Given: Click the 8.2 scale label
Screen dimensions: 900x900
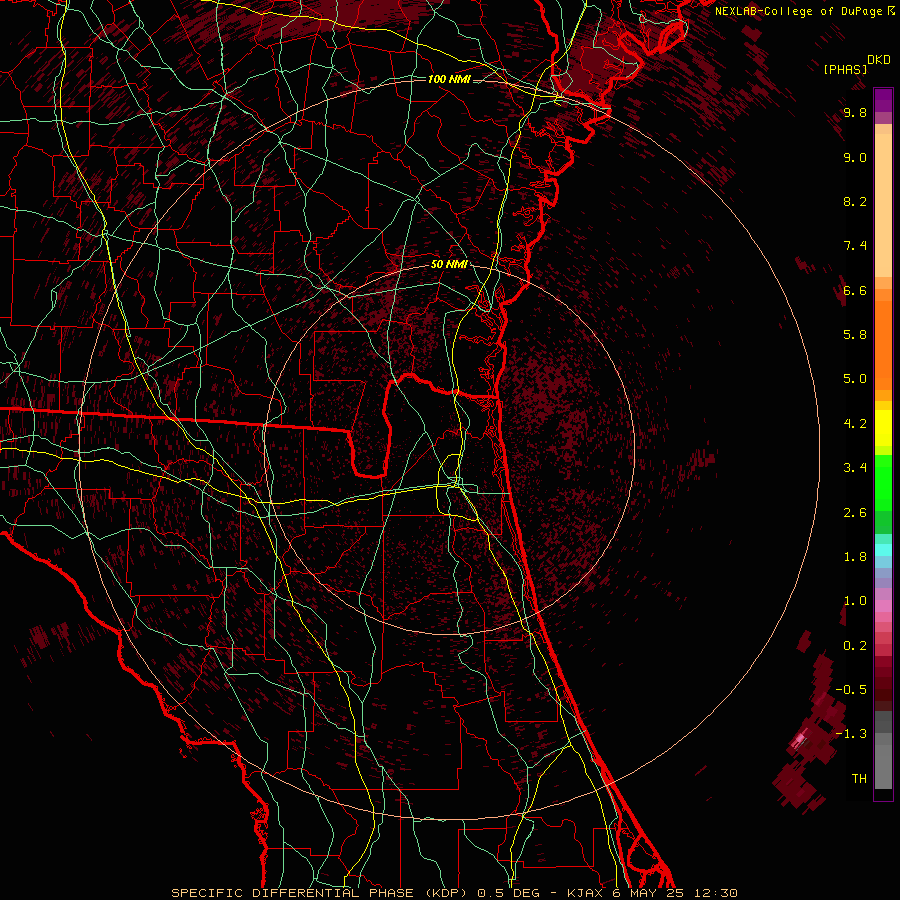Looking at the screenshot, I should (x=855, y=201).
